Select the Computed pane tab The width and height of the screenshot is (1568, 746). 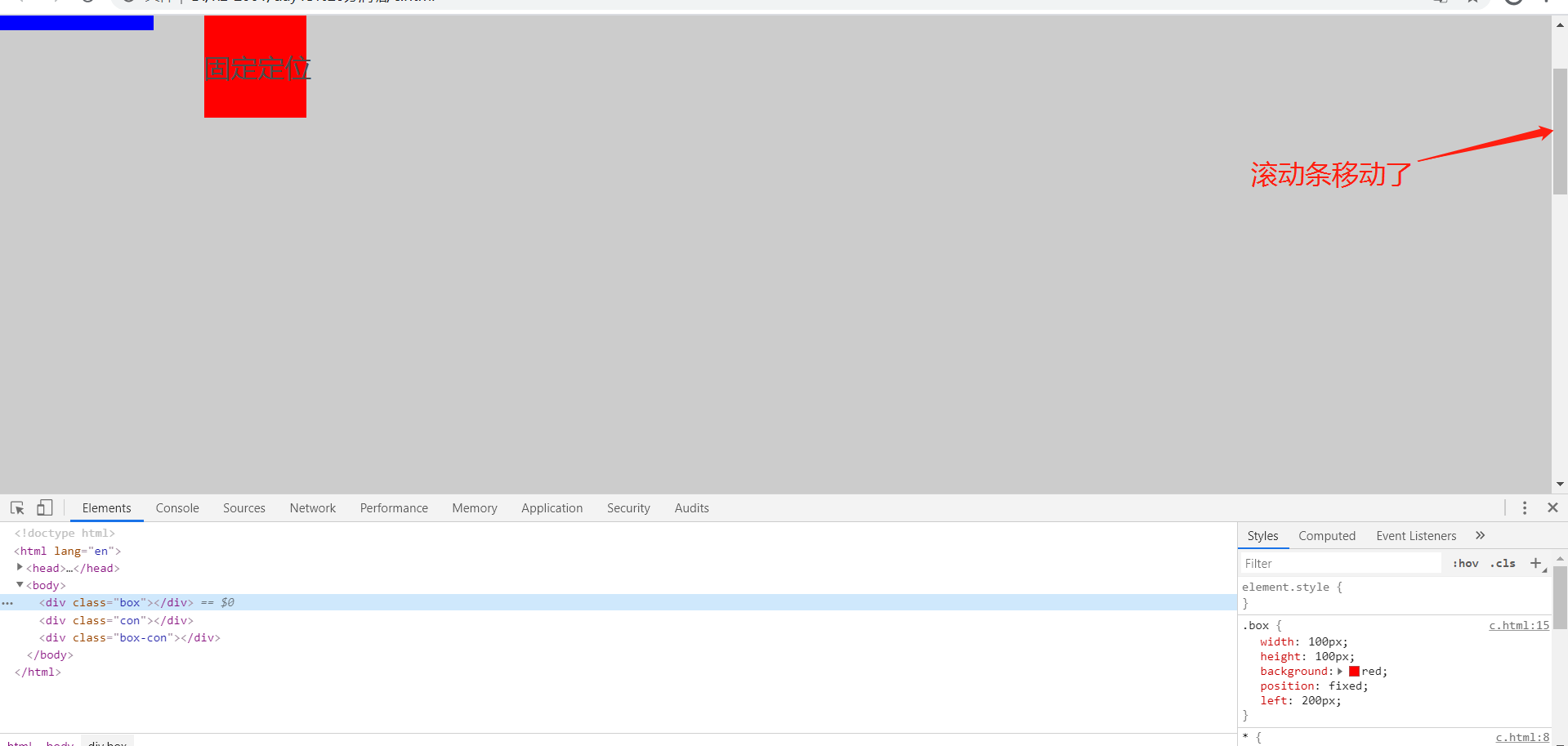[1327, 535]
